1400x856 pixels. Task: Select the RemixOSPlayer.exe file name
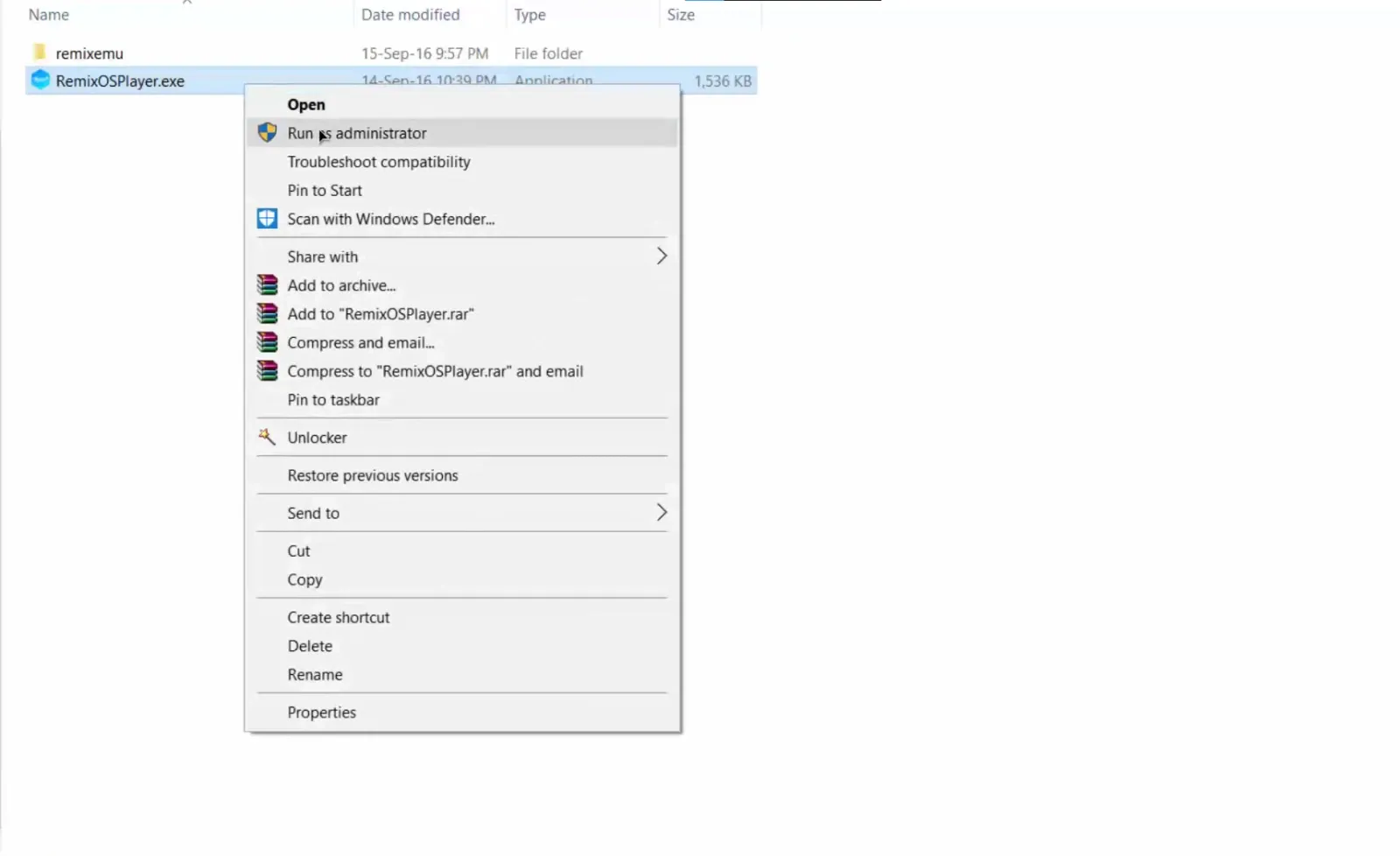(120, 81)
